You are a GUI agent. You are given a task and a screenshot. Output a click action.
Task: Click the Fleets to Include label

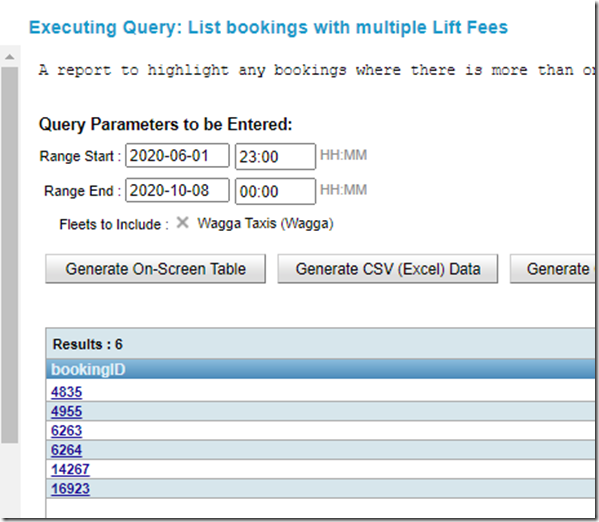[x=113, y=224]
